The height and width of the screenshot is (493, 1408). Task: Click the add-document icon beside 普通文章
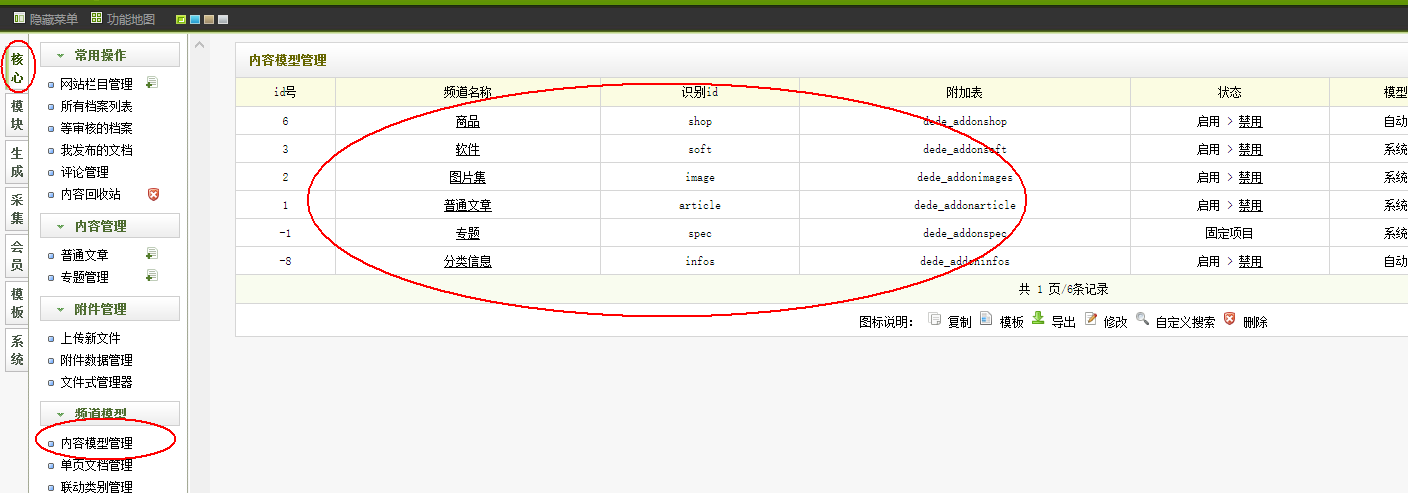click(152, 254)
